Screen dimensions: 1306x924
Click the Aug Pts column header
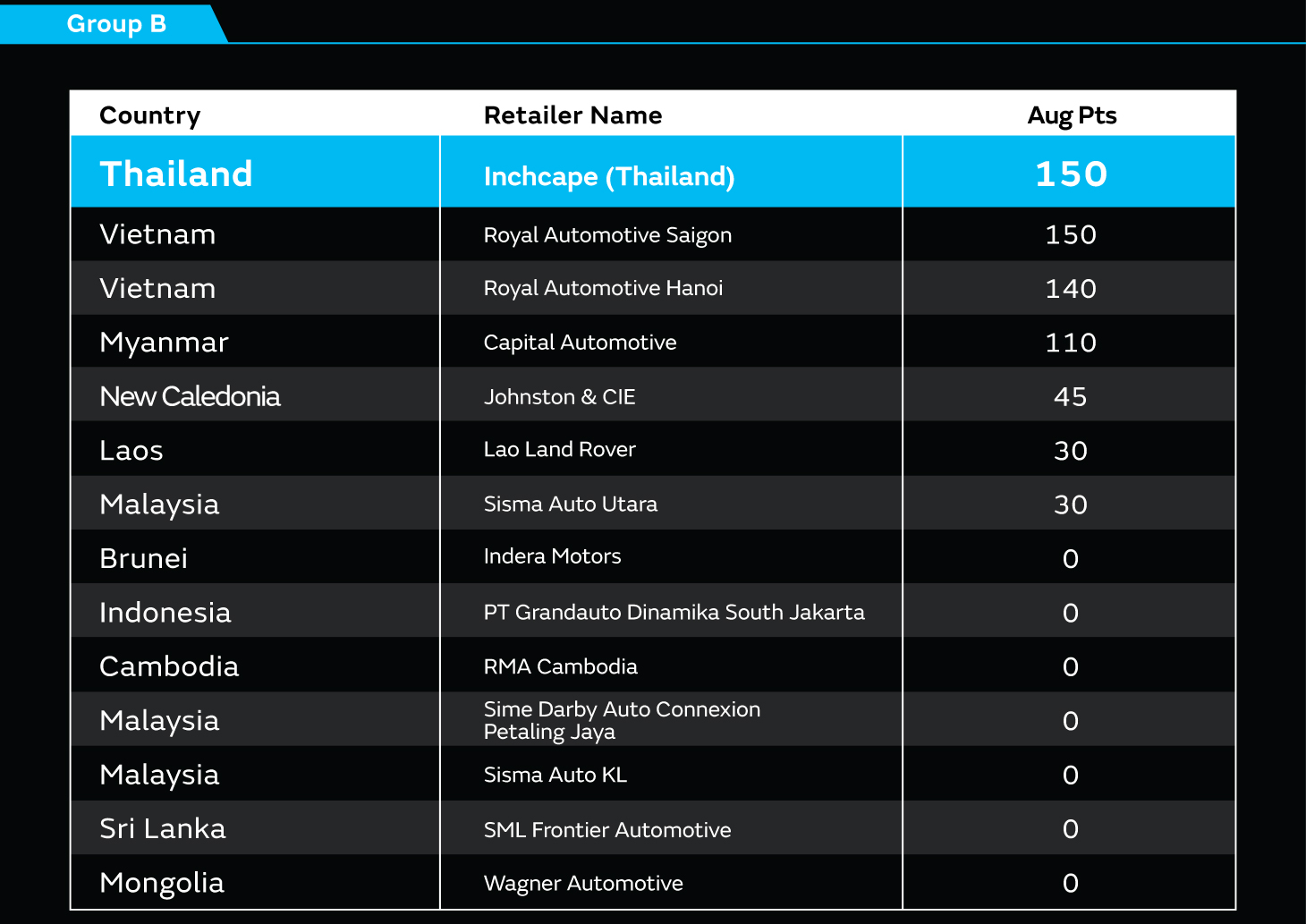point(1071,115)
